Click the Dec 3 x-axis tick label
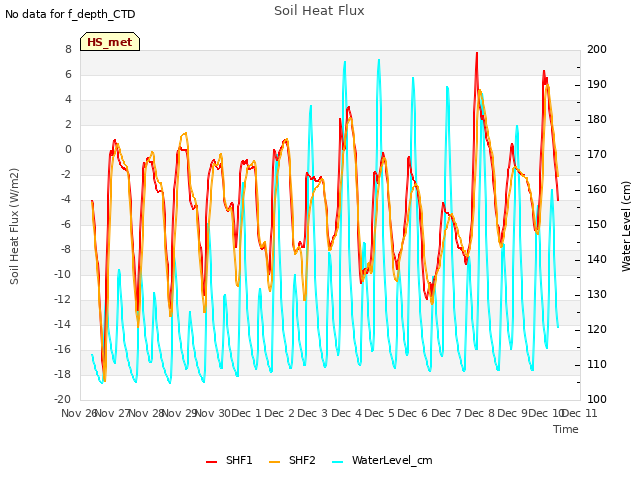The height and width of the screenshot is (480, 640). tap(313, 413)
